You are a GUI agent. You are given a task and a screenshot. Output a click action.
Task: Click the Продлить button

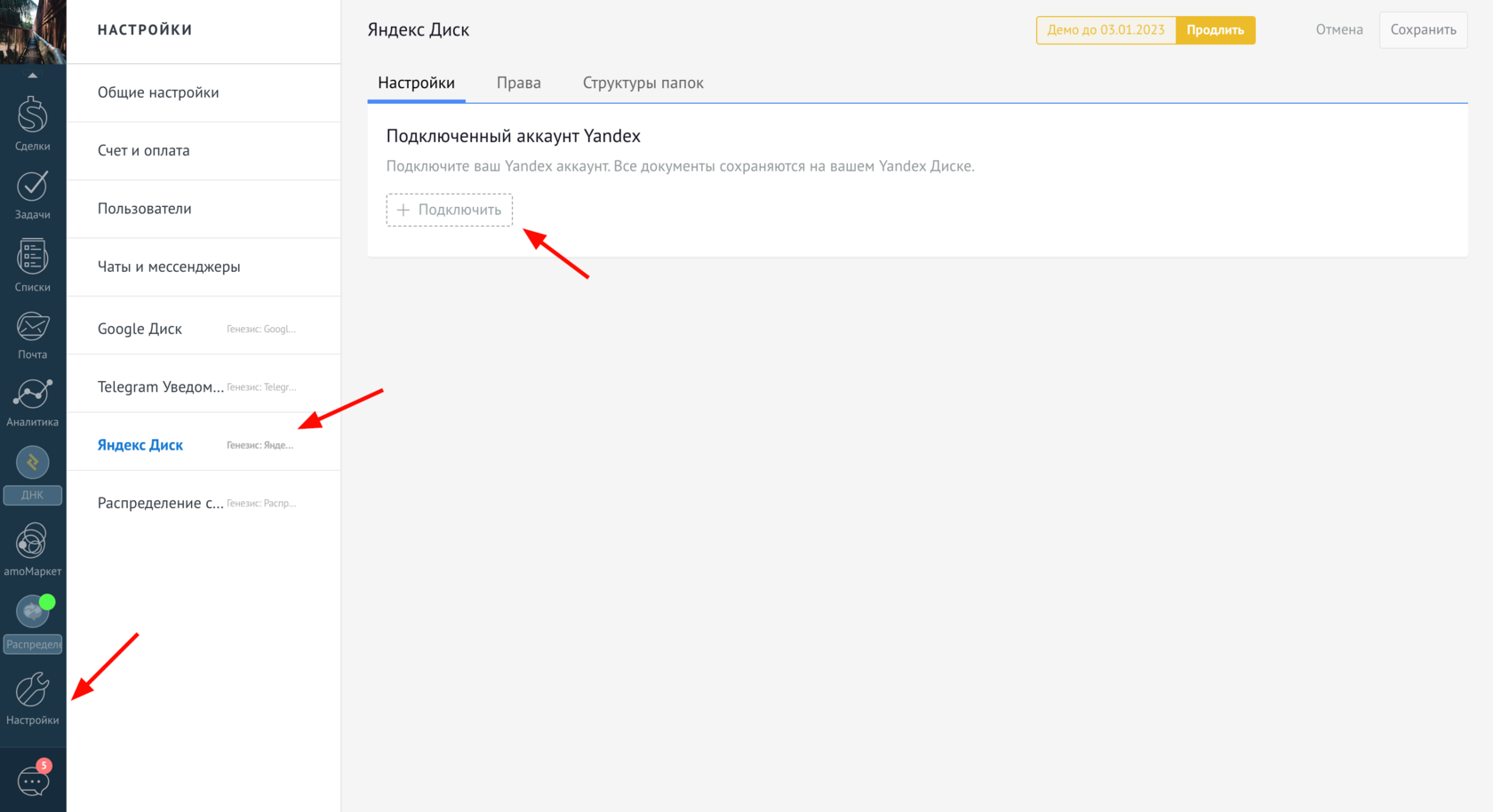[x=1215, y=30]
